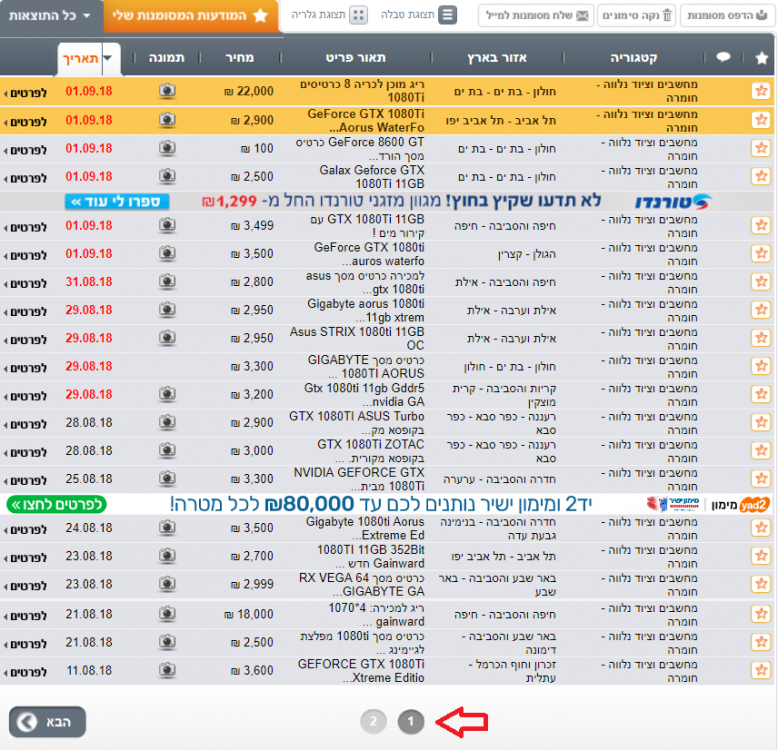Screen dimensions: 778x750
Task: Expand details of the GIGABYTE 1080TI AORUS 3,300 row
Action: click(x=25, y=368)
